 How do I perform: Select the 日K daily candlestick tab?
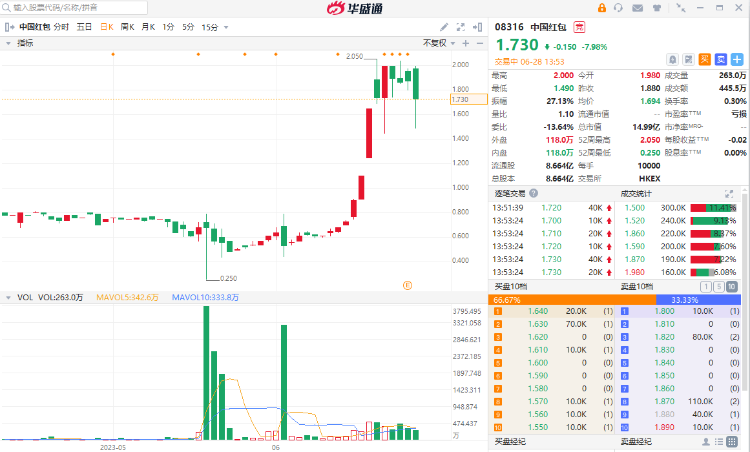tap(107, 27)
